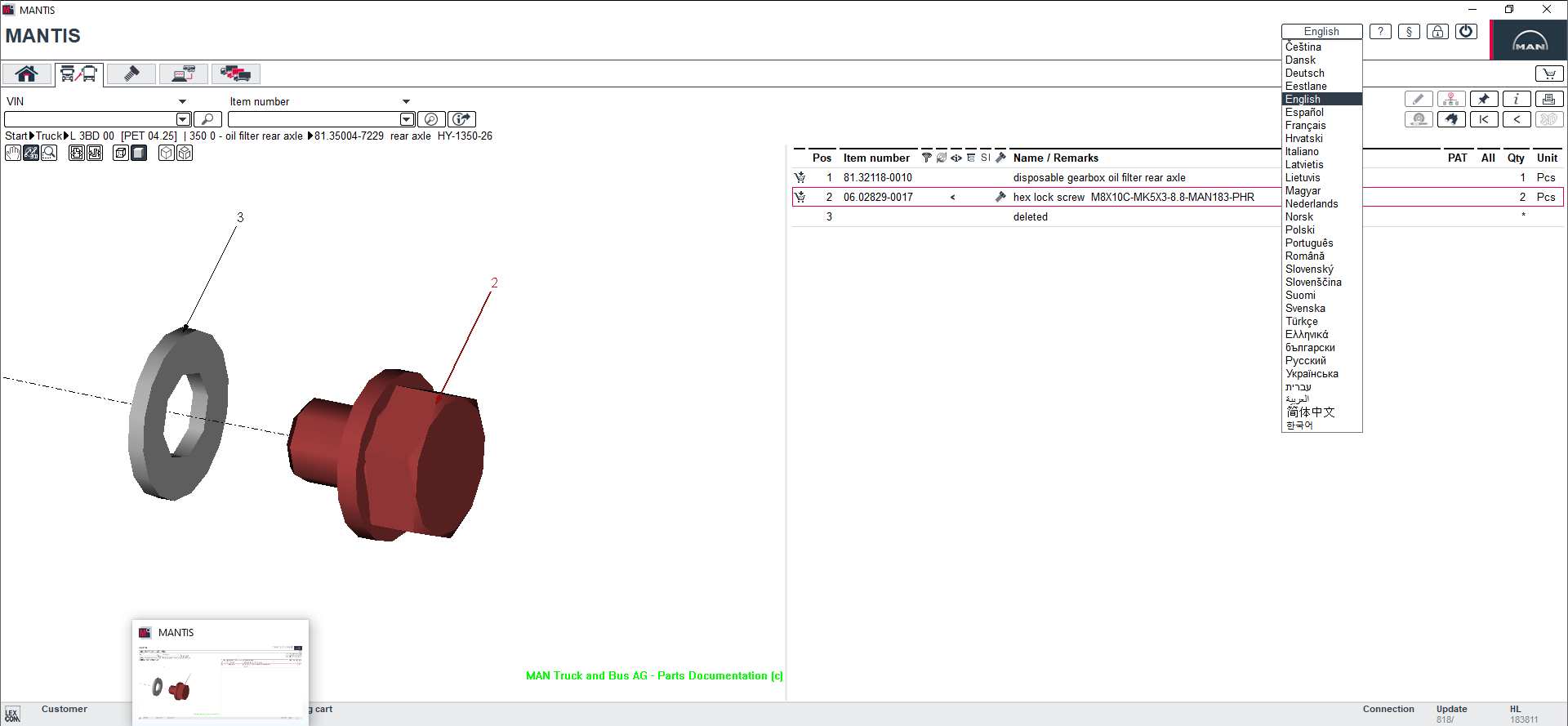This screenshot has width=1568, height=726.
Task: Open the VIN input history dropdown arrow
Action: pos(184,119)
